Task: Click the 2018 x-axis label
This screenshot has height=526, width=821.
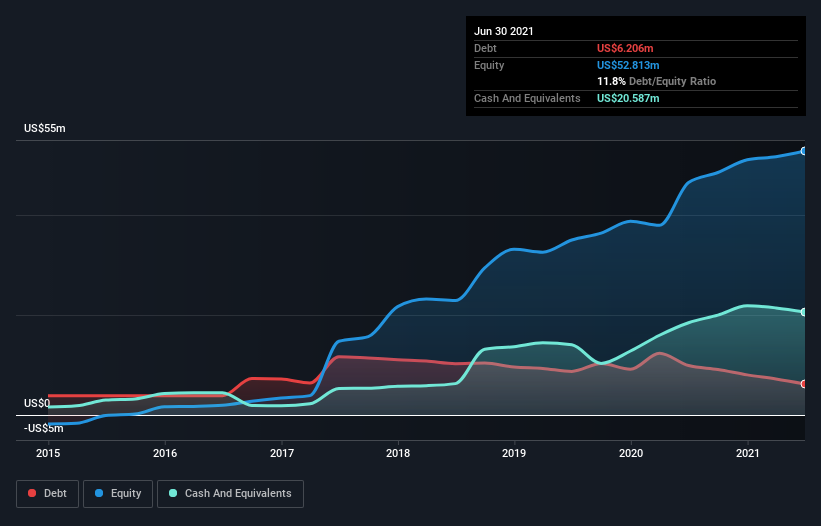Action: pos(398,453)
